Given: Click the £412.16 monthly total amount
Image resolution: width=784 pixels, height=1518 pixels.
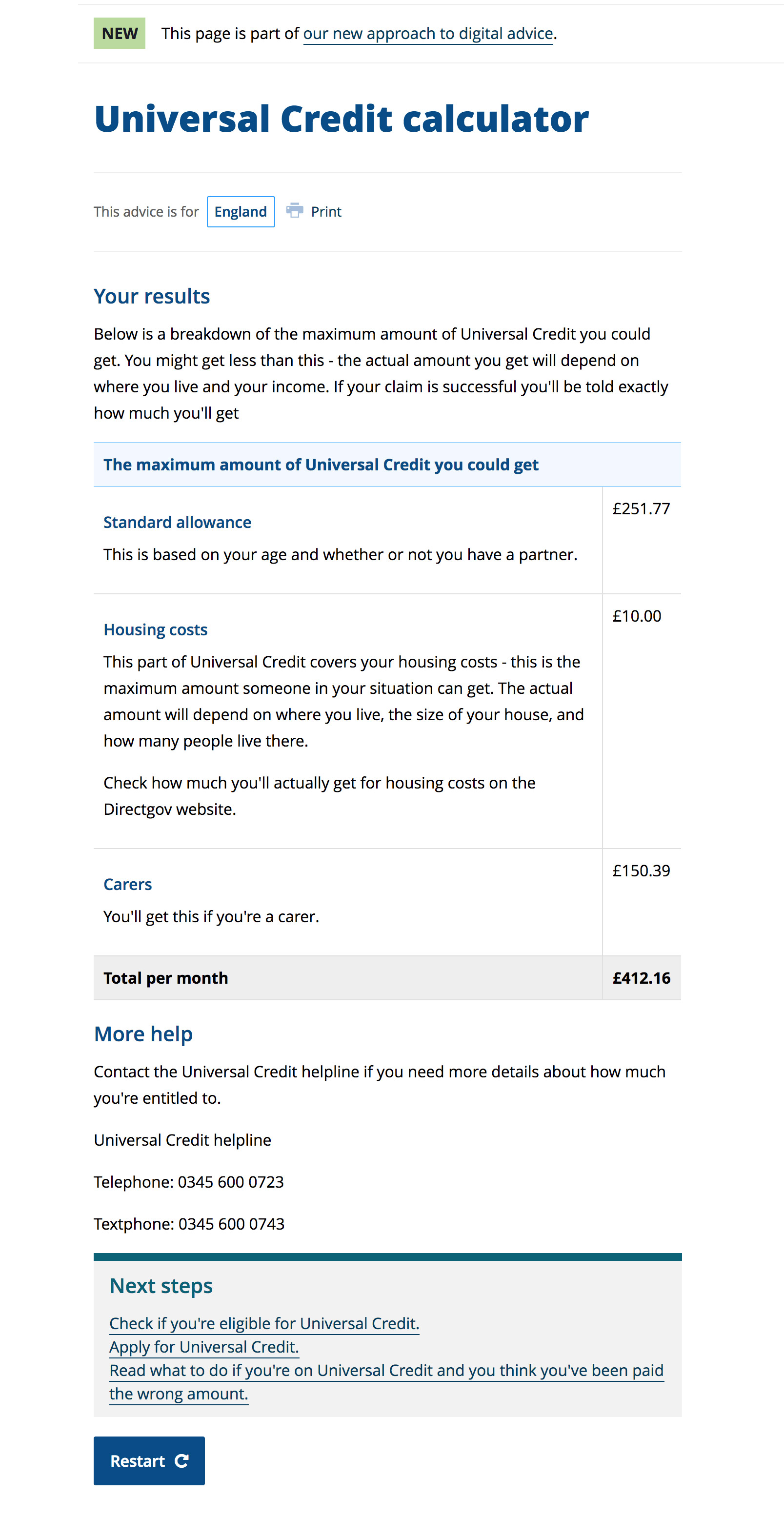Looking at the screenshot, I should pyautogui.click(x=641, y=978).
